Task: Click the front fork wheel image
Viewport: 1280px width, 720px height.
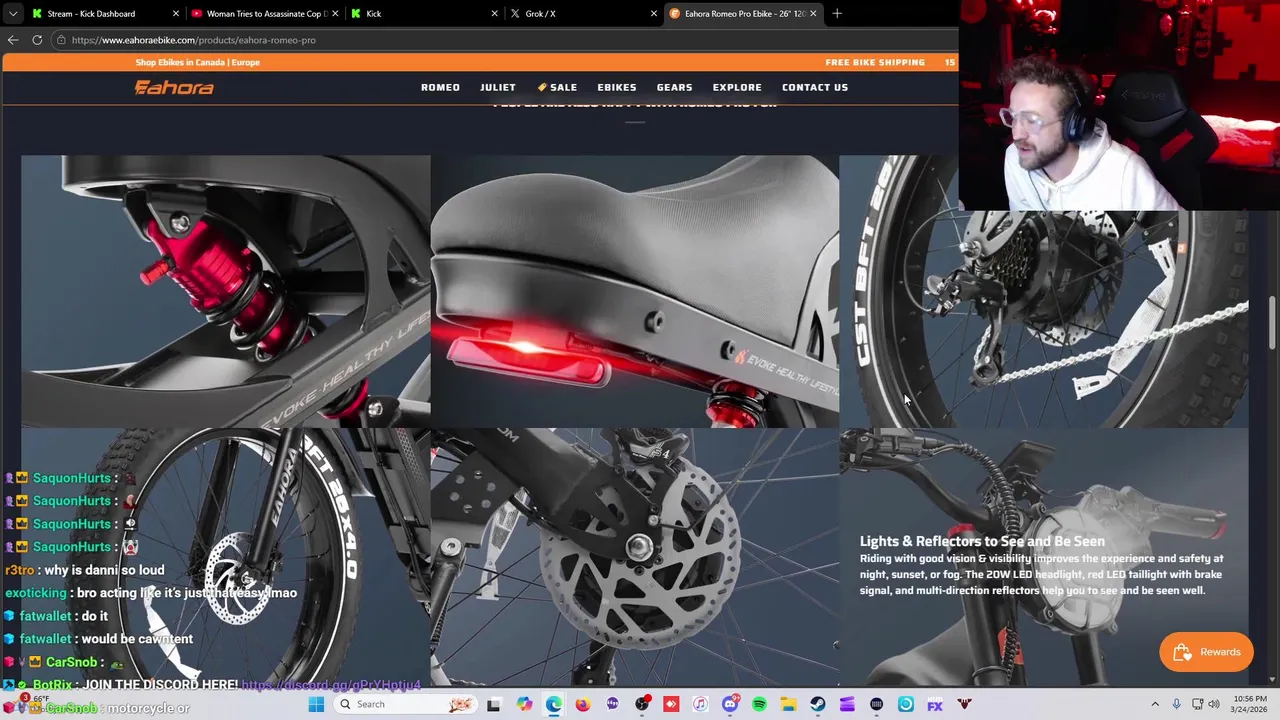Action: tap(225, 557)
